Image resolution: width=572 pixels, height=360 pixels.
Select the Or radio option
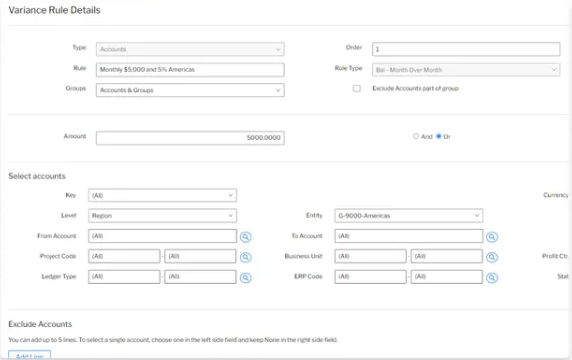point(438,136)
